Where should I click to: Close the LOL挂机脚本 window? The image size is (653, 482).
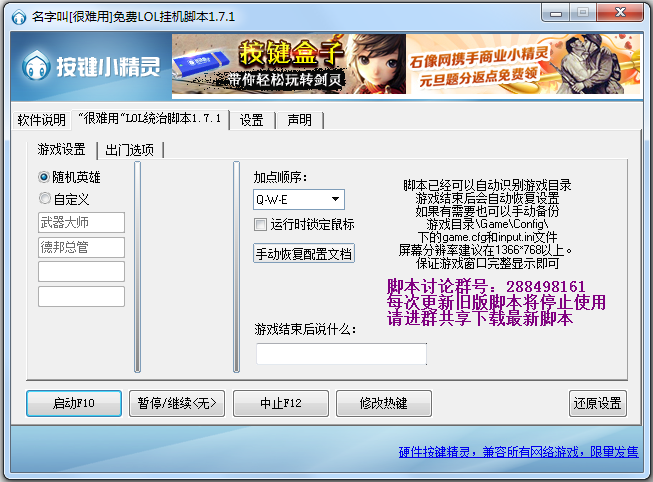pos(620,13)
